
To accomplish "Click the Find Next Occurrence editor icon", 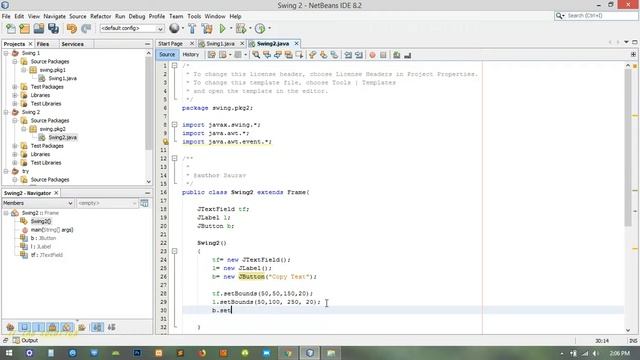I will (x=278, y=55).
